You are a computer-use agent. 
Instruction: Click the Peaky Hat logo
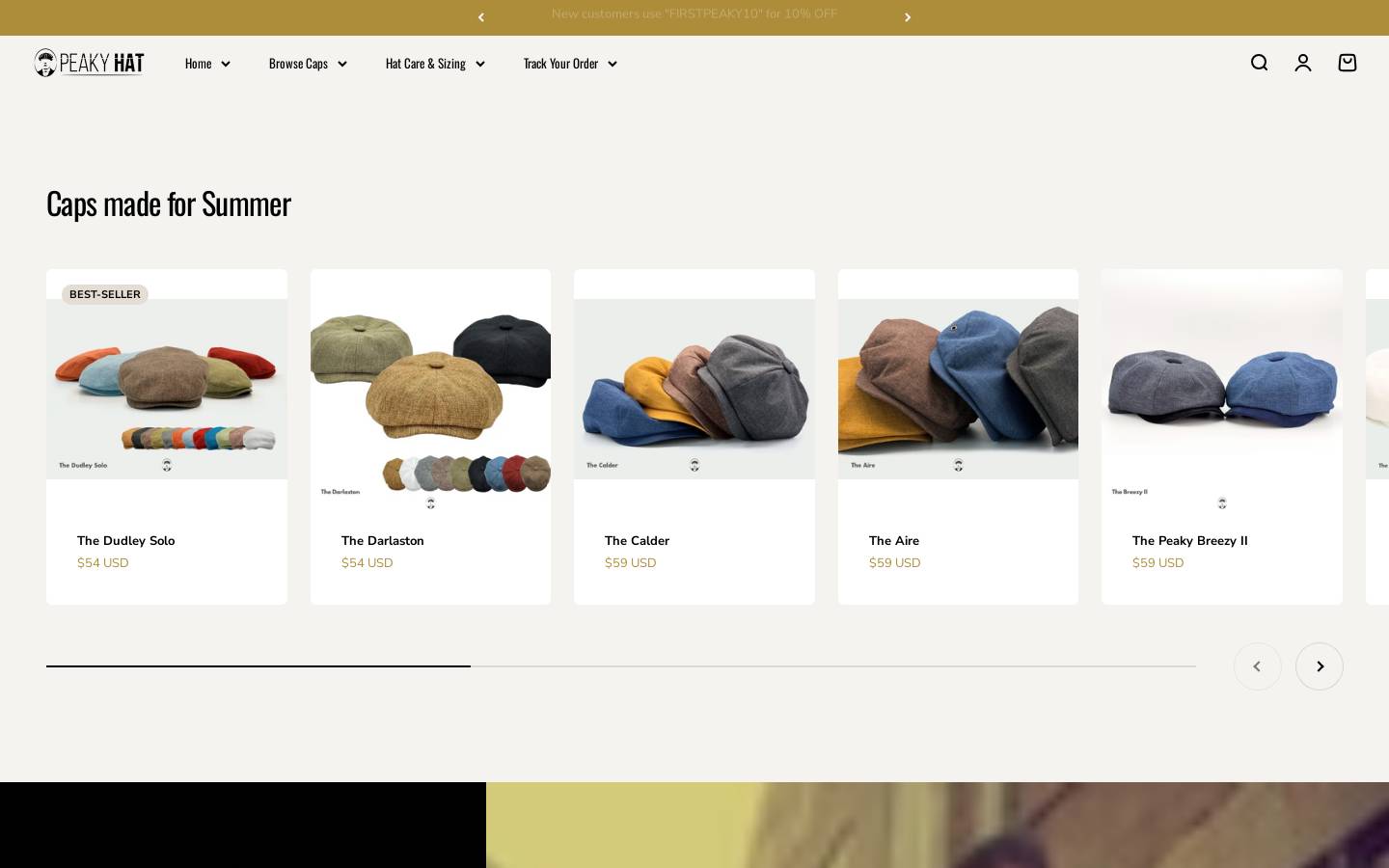click(x=89, y=63)
